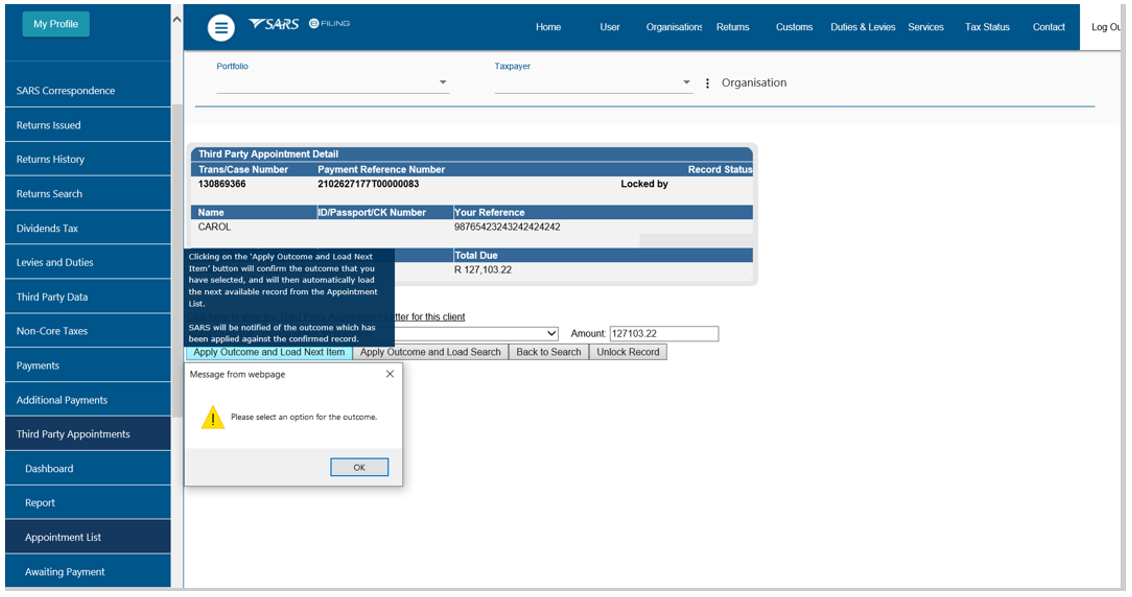Select Dashboard under Third Party Appointments
The width and height of the screenshot is (1132, 597).
click(x=50, y=468)
